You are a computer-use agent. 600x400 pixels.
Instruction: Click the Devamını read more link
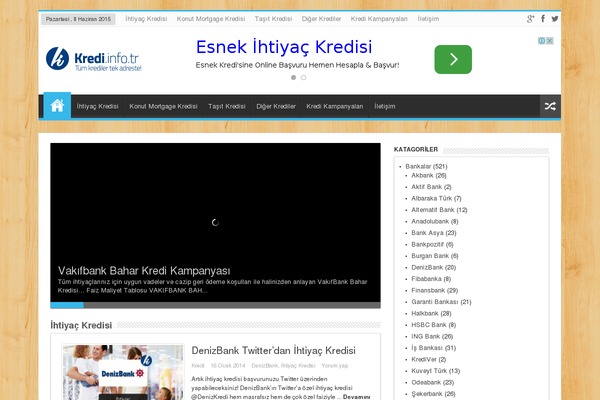[356, 397]
